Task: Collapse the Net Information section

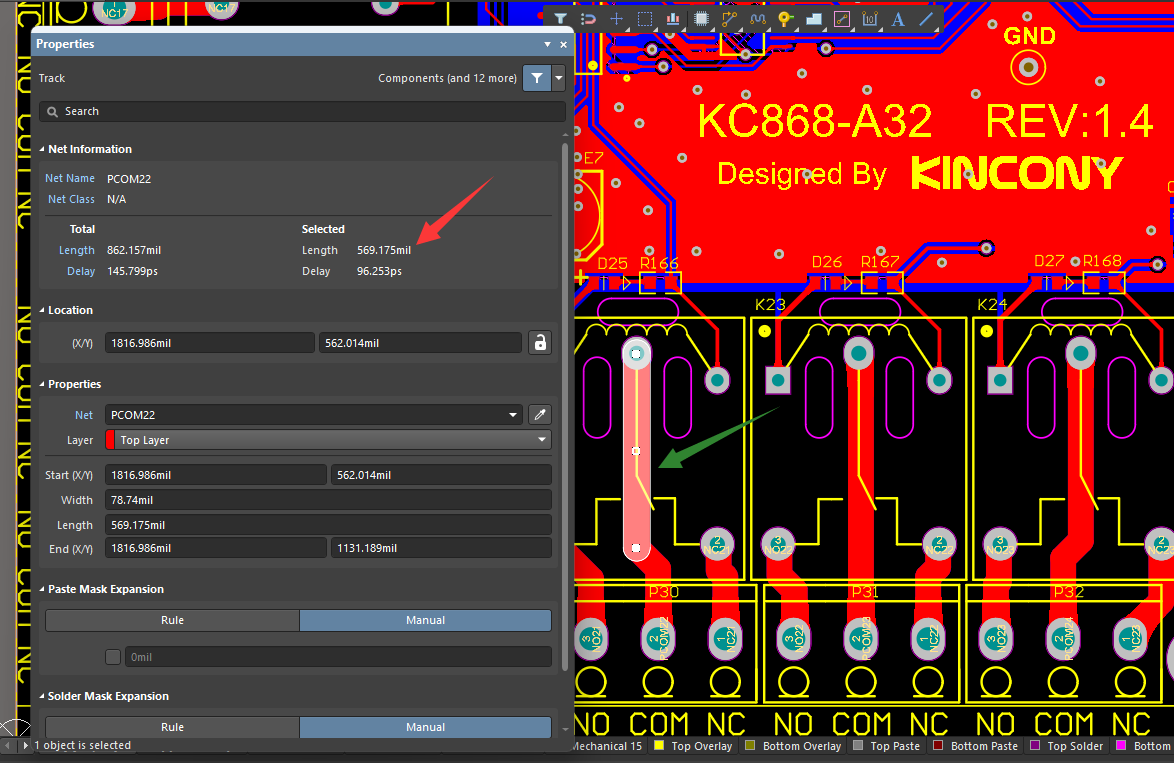Action: 42,149
